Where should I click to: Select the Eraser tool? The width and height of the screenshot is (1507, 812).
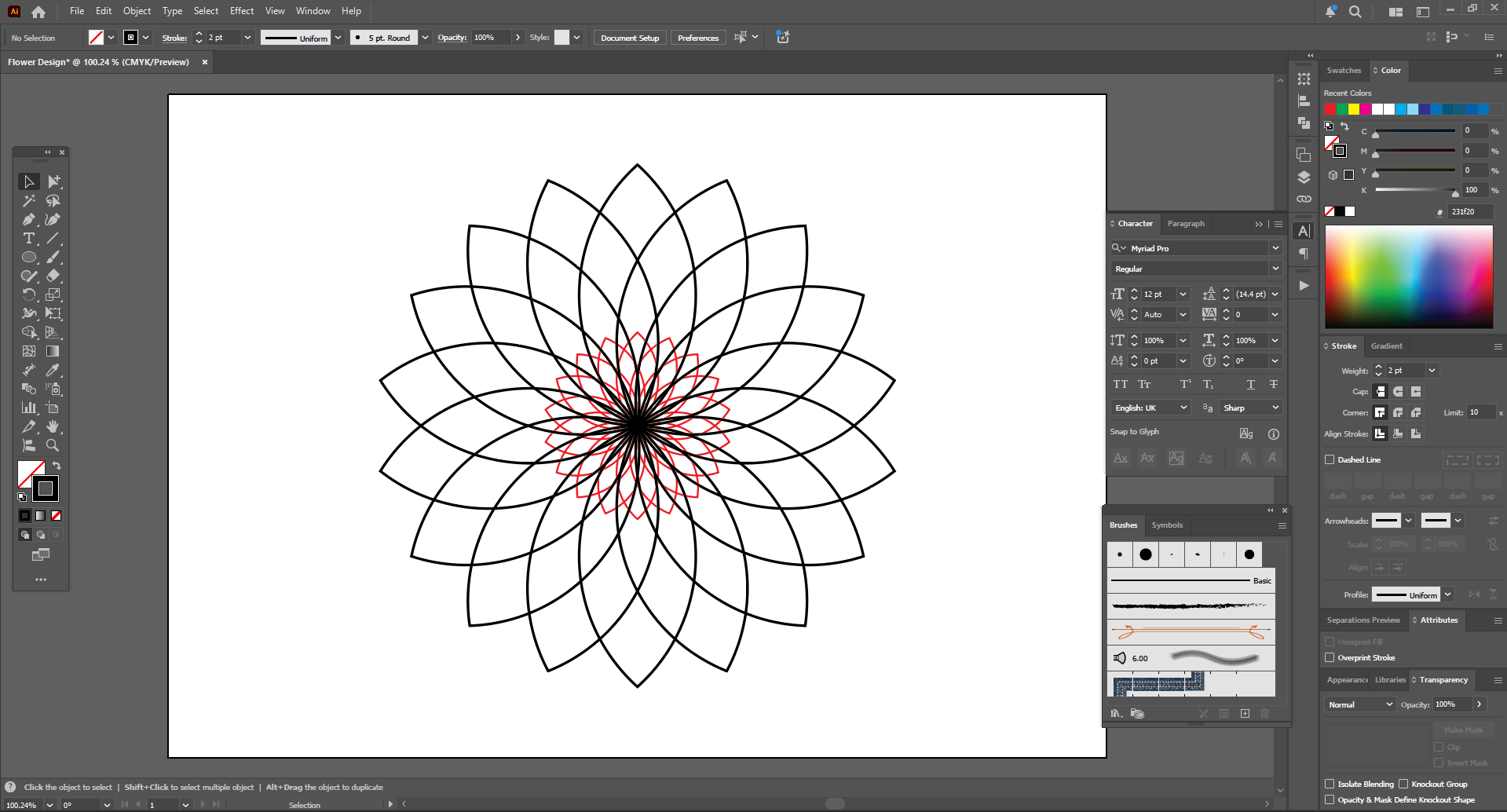point(53,276)
